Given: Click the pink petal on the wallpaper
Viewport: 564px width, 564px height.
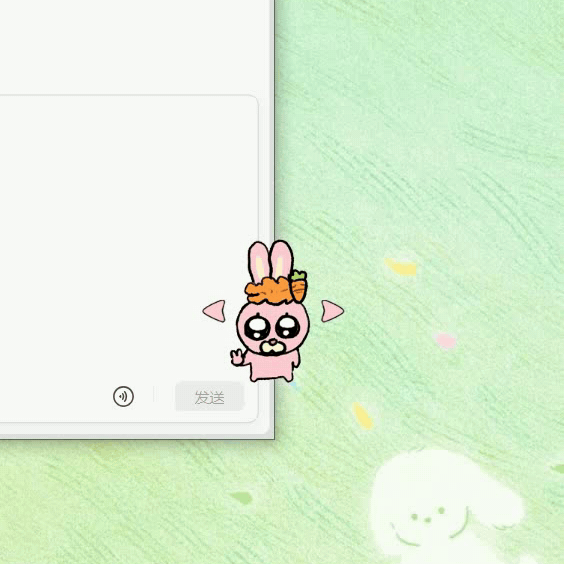Looking at the screenshot, I should [x=445, y=340].
